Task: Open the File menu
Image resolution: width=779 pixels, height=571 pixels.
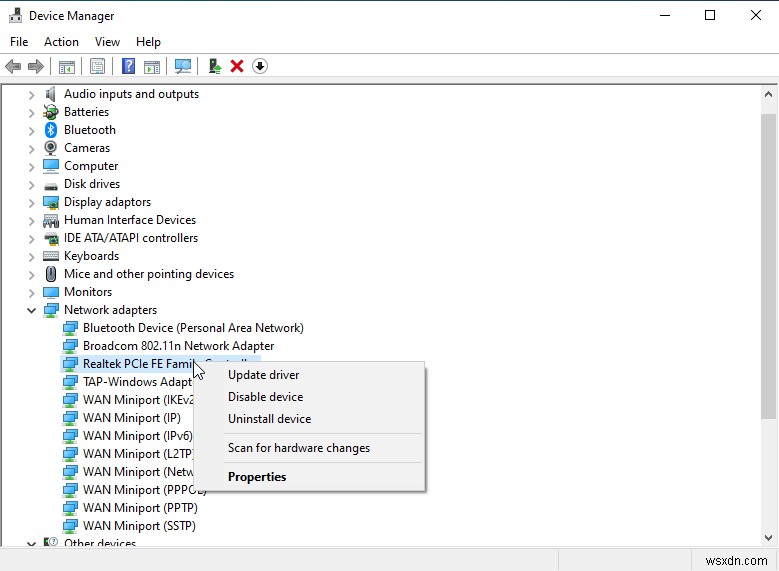Action: [19, 42]
